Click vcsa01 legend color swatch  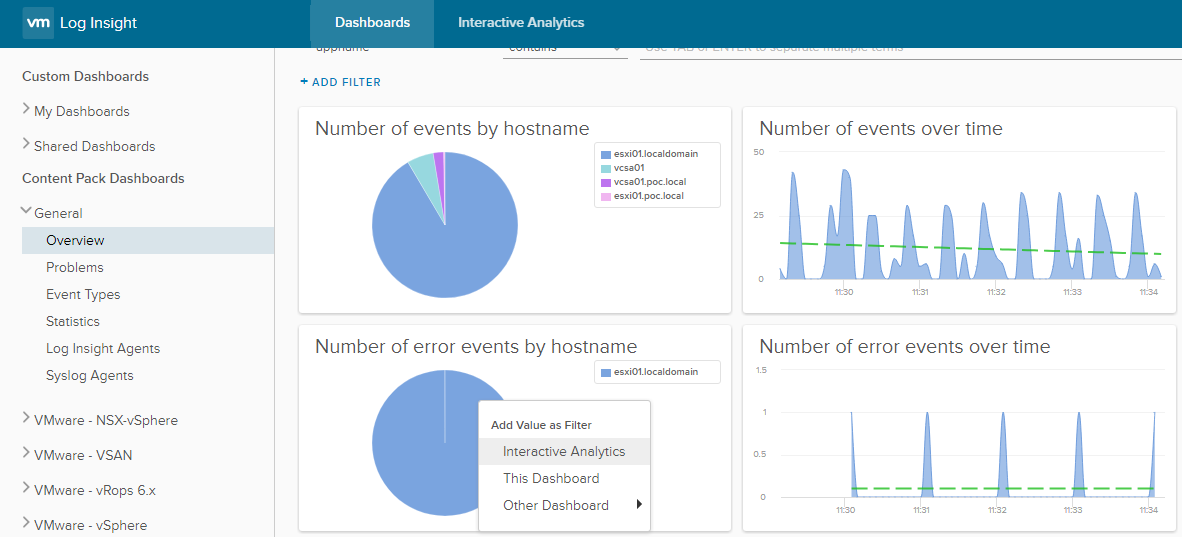click(606, 168)
